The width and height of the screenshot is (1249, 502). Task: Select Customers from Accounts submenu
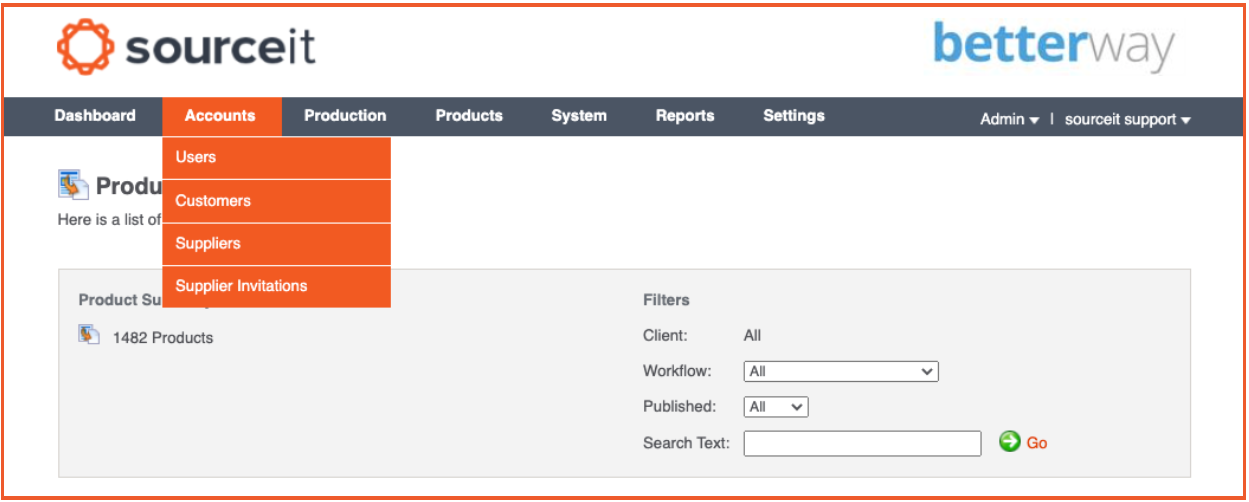[276, 201]
